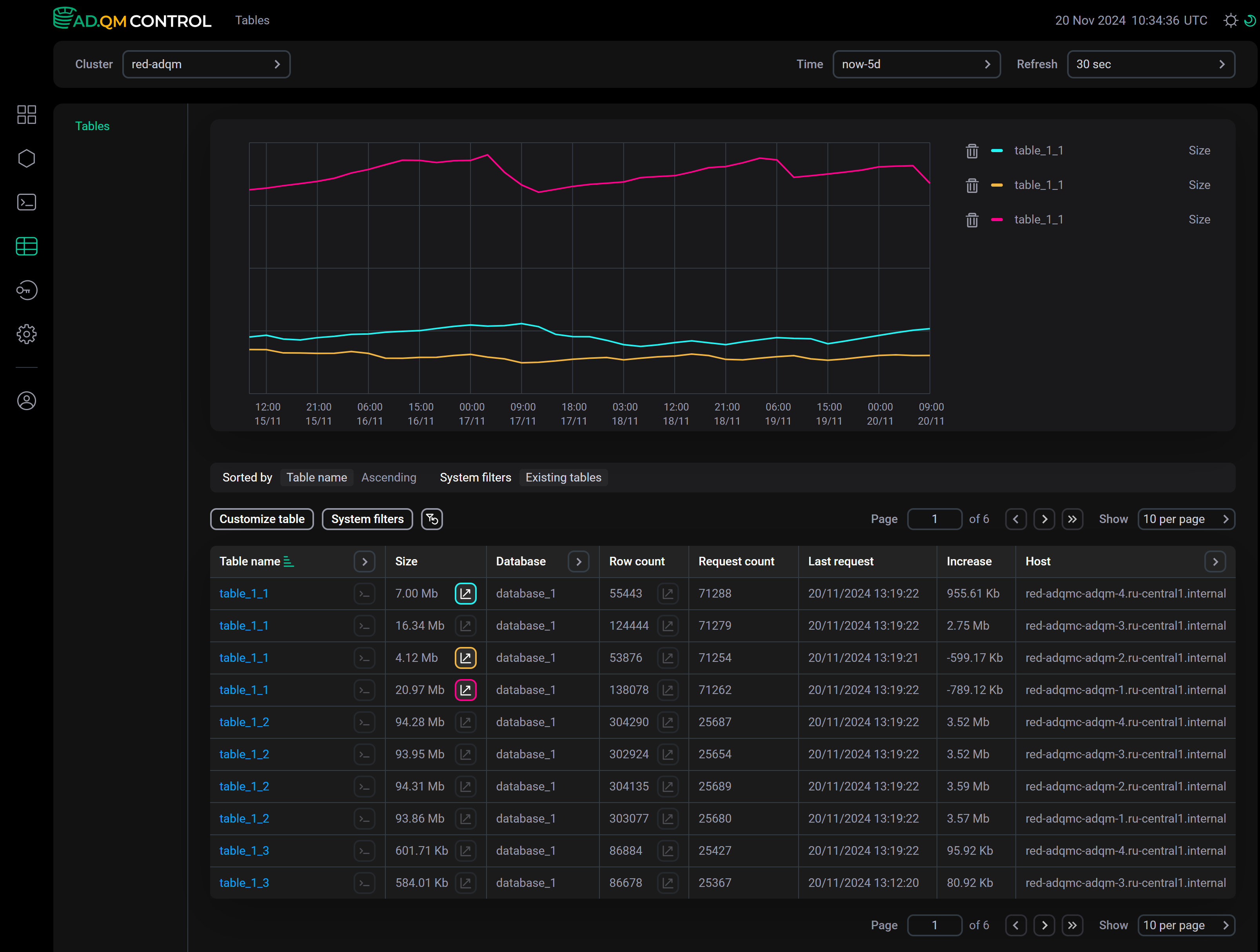Open the key access sidebar icon

[x=26, y=290]
